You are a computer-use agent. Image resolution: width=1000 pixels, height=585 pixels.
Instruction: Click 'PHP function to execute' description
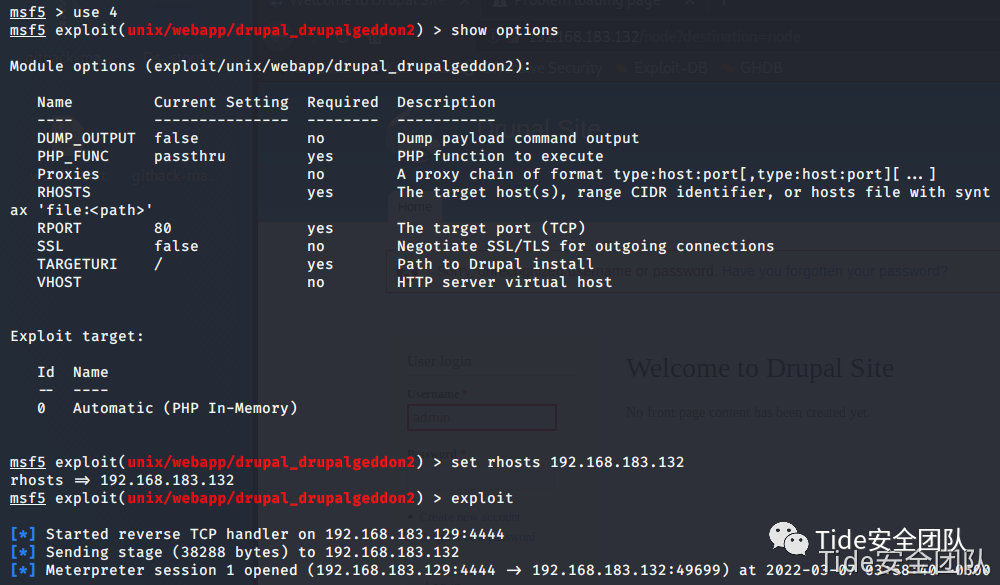pos(500,156)
